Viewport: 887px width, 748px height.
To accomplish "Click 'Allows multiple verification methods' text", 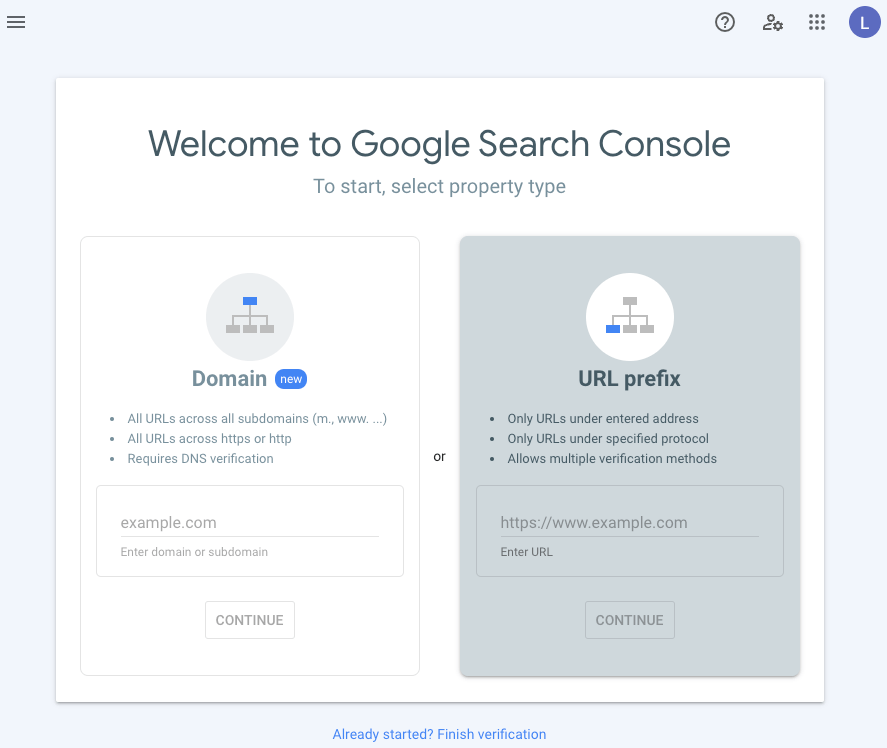I will point(612,458).
